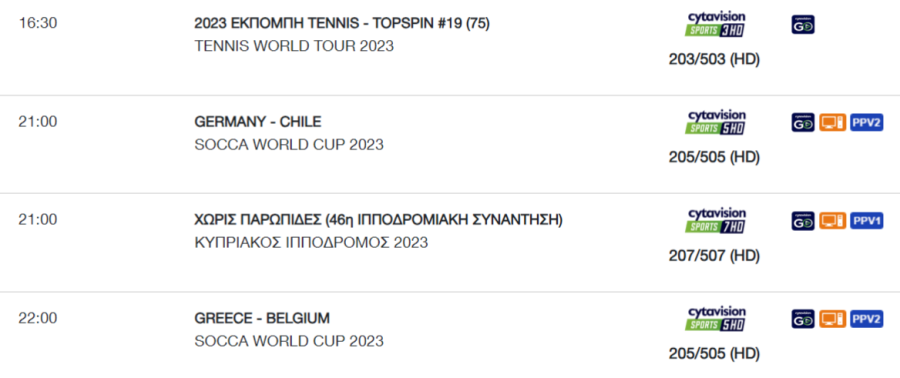Click the orange TV icon for Germany - Chile

click(x=832, y=122)
